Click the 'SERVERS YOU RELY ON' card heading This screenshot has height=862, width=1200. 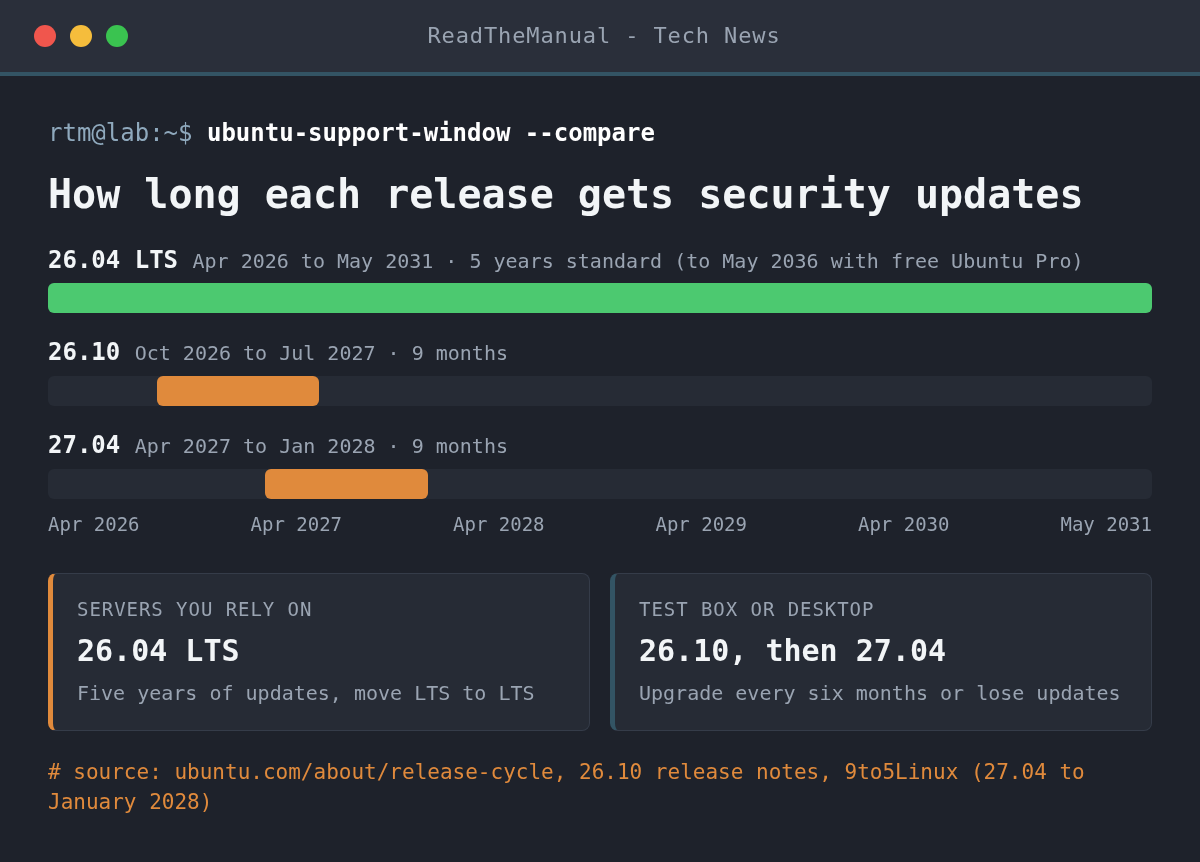point(194,609)
